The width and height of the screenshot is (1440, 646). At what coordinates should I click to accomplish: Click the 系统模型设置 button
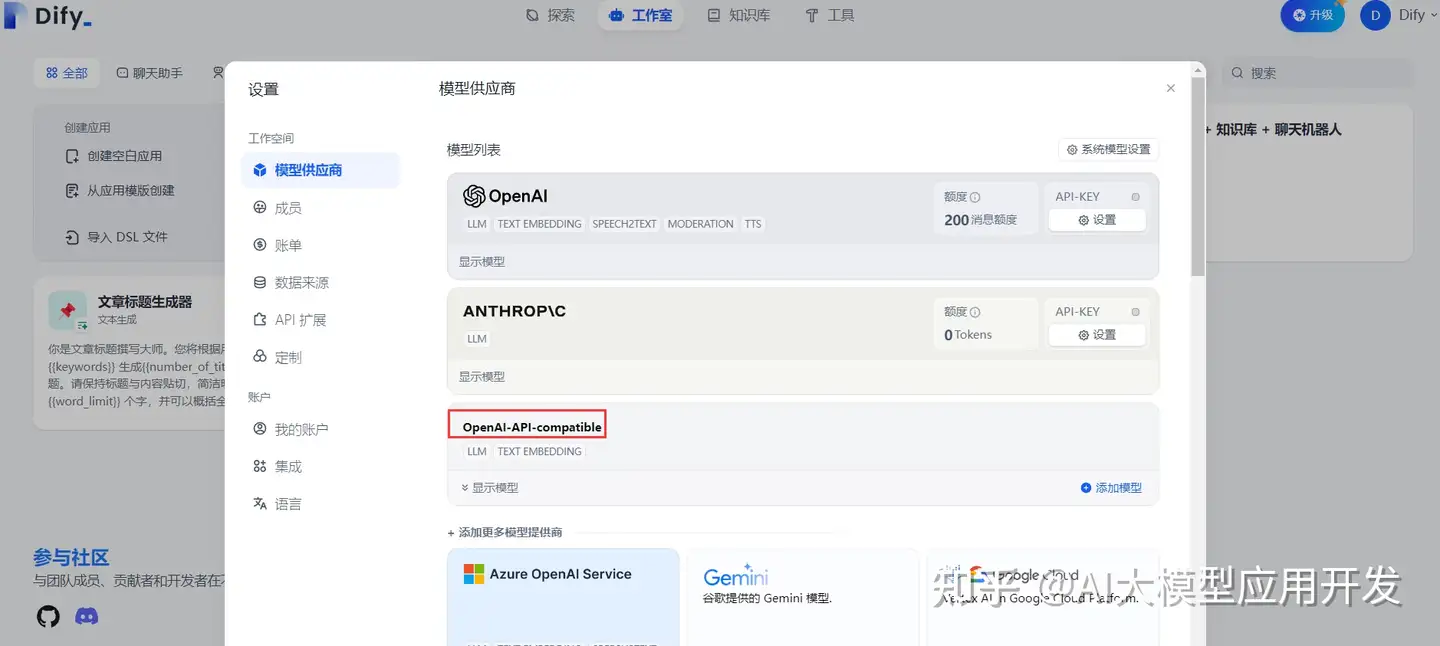coord(1108,149)
